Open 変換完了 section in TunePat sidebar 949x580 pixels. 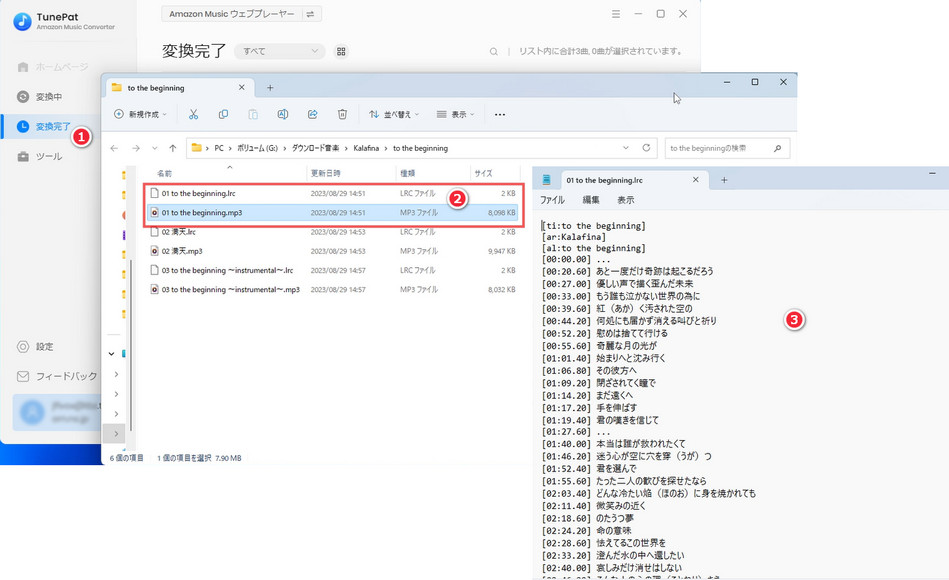point(44,127)
